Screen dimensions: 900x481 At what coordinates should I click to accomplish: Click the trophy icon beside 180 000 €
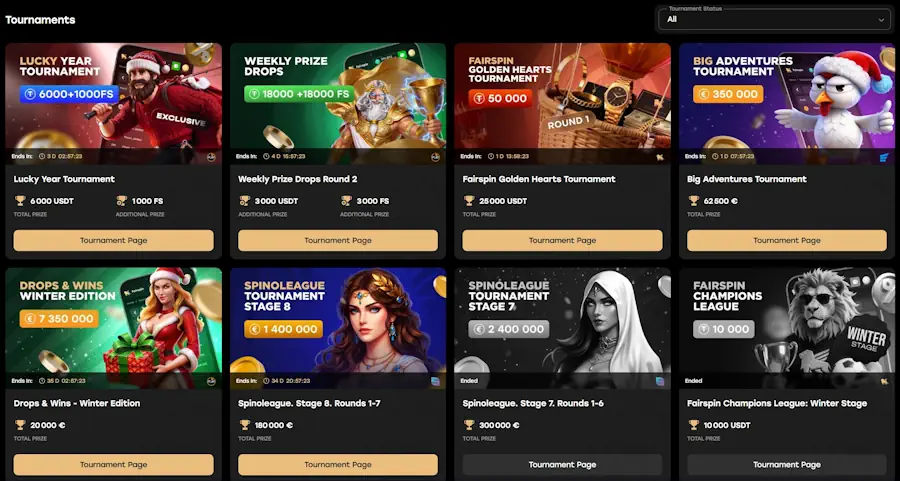pyautogui.click(x=245, y=425)
